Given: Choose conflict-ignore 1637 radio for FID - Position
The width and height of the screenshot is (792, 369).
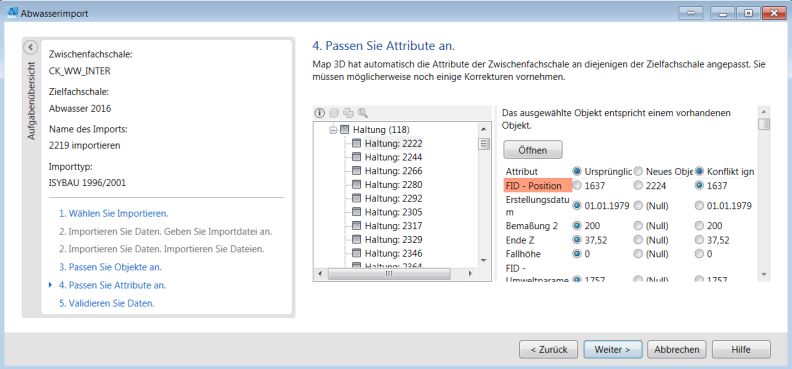Looking at the screenshot, I should point(700,185).
